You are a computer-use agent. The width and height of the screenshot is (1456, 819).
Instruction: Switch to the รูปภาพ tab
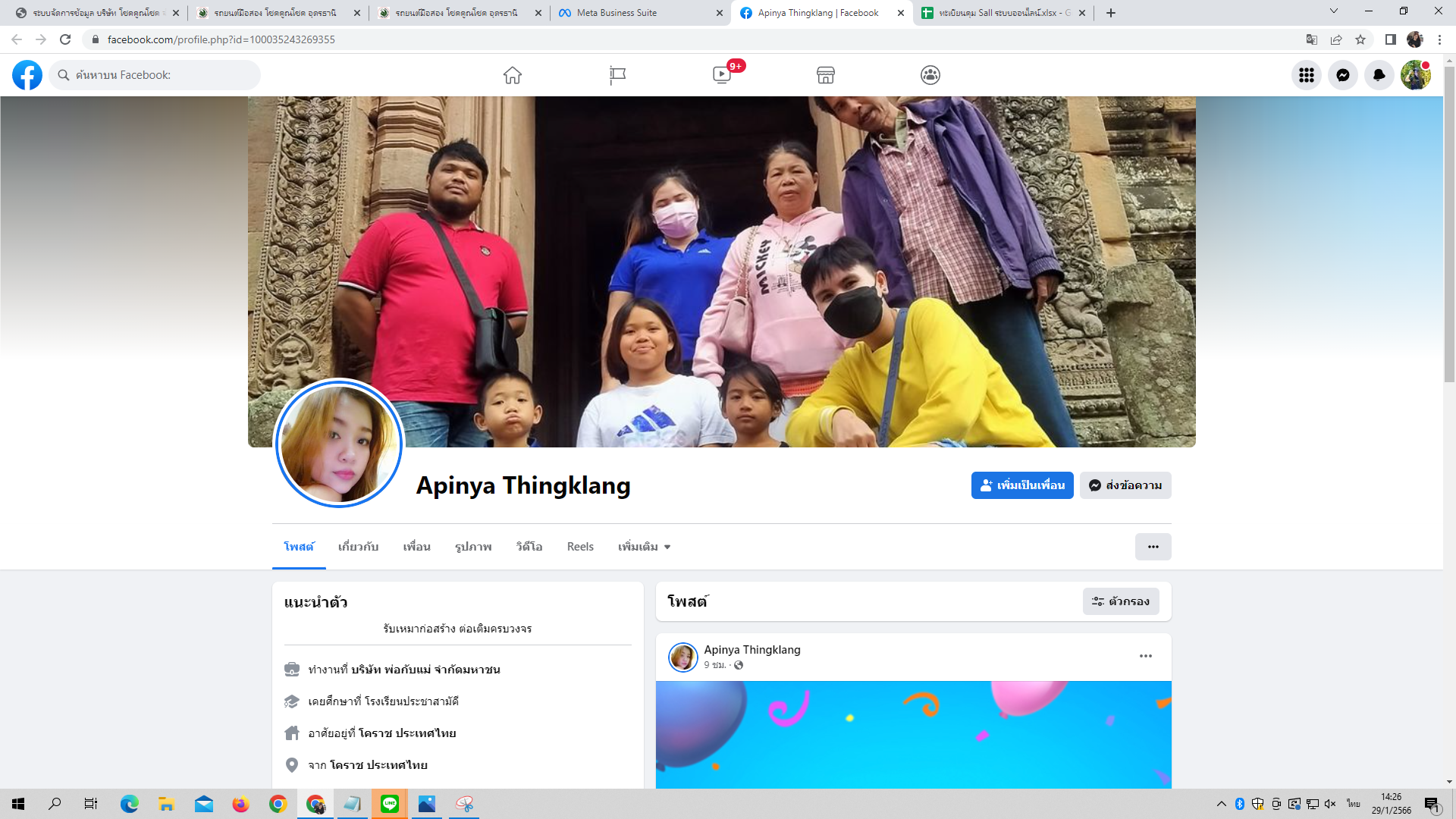[473, 547]
